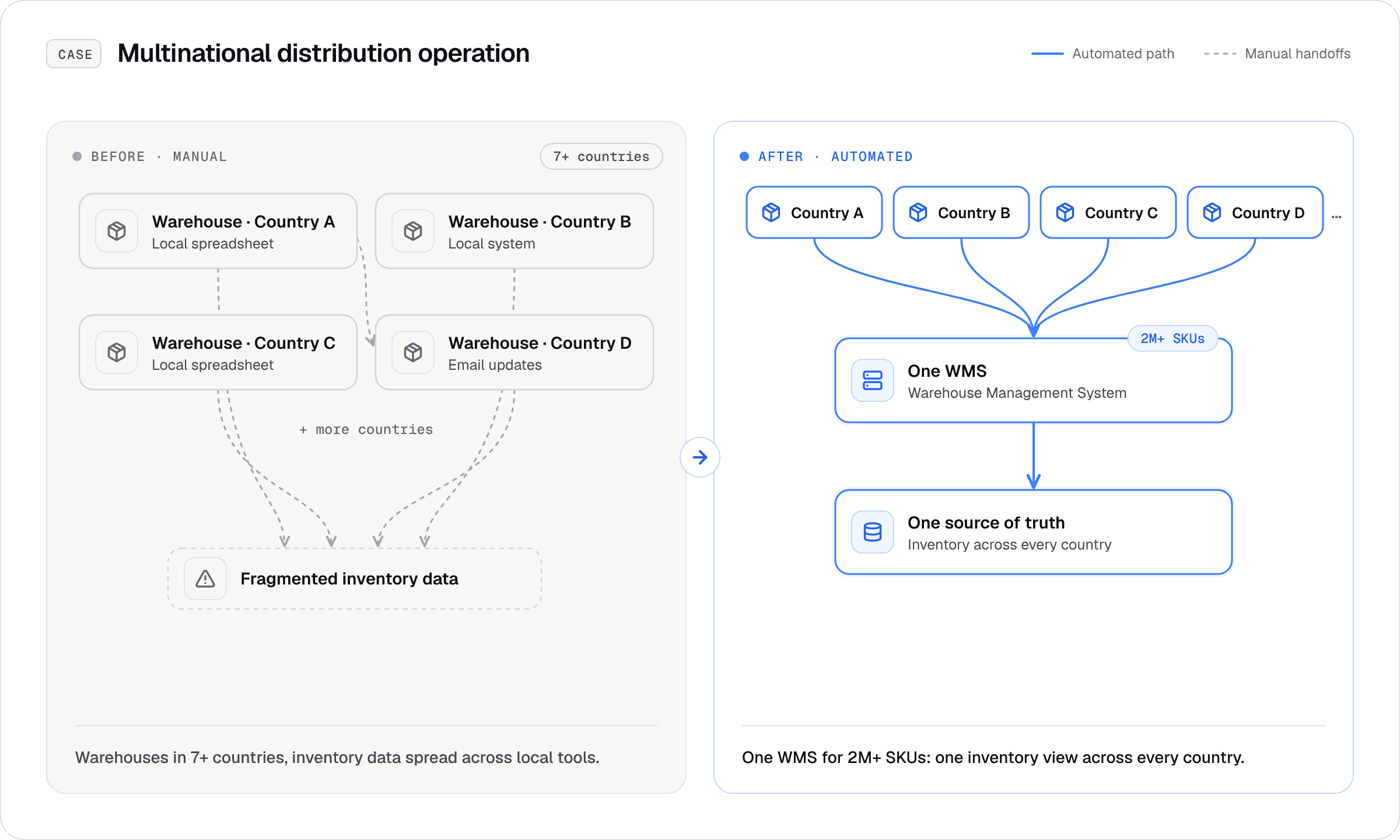Click Warehouse Management System subtitle
The width and height of the screenshot is (1400, 840).
click(x=1017, y=393)
